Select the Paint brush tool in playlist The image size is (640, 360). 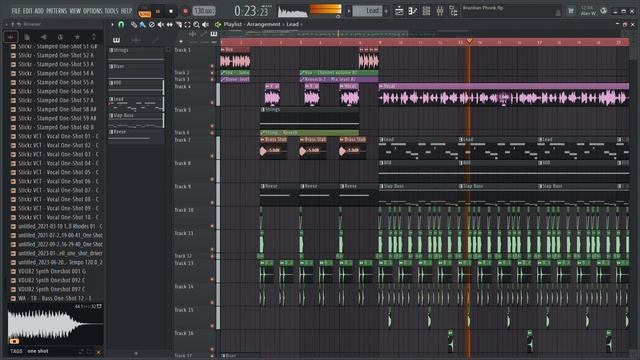coord(142,25)
